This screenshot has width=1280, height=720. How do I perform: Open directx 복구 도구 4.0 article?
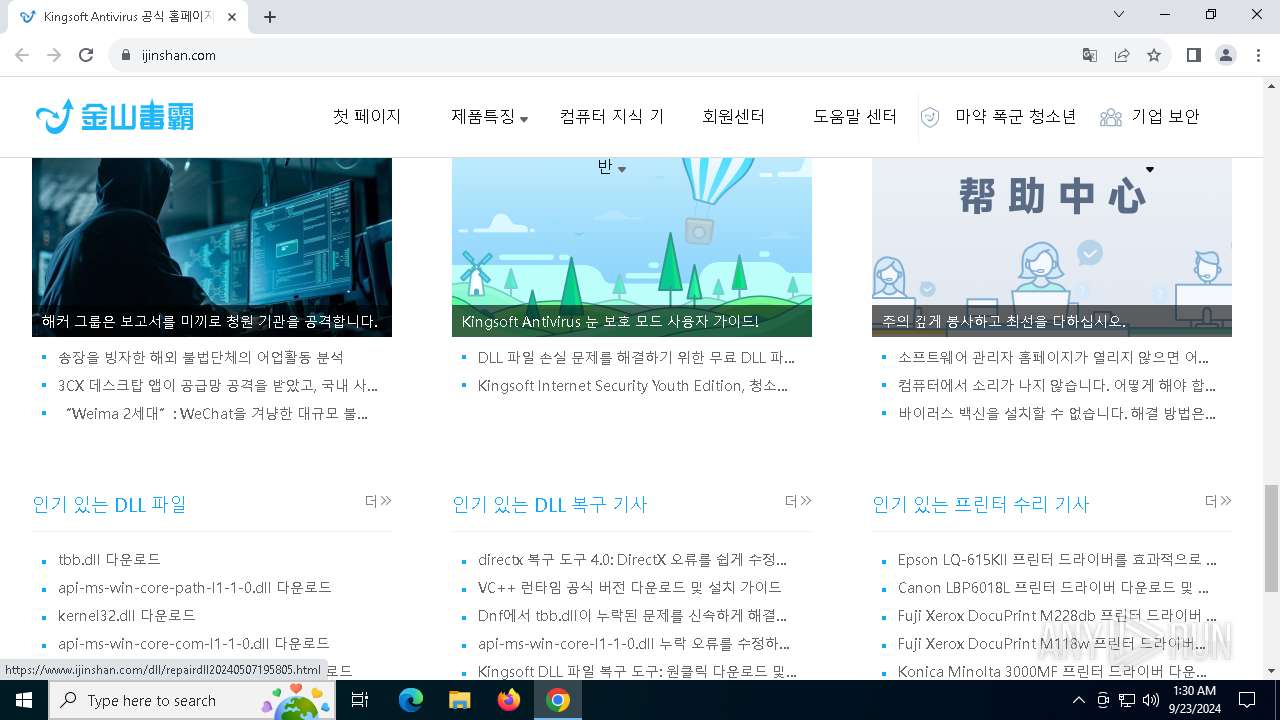[632, 559]
